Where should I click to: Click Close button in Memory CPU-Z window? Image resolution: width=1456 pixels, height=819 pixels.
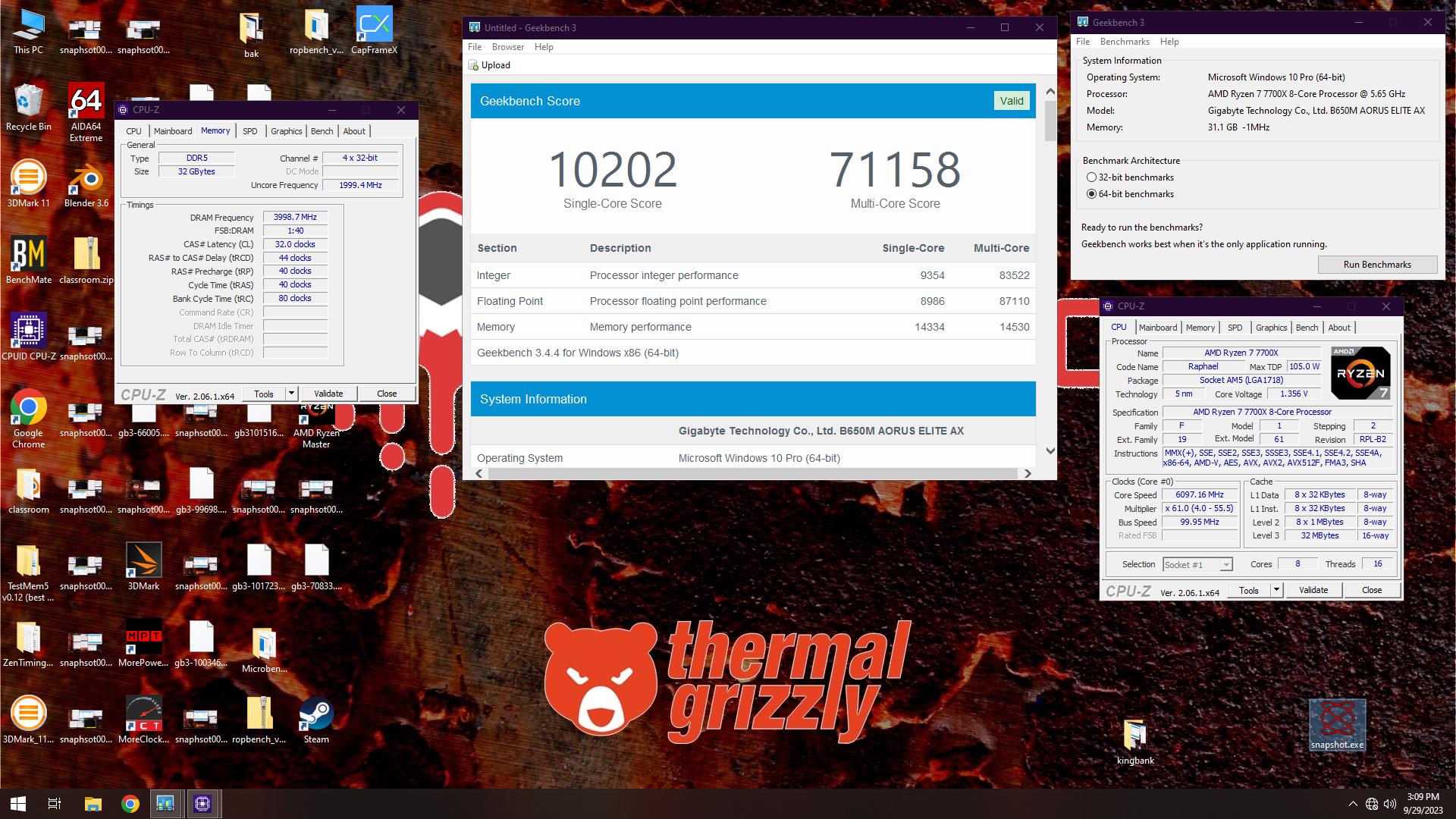[387, 394]
